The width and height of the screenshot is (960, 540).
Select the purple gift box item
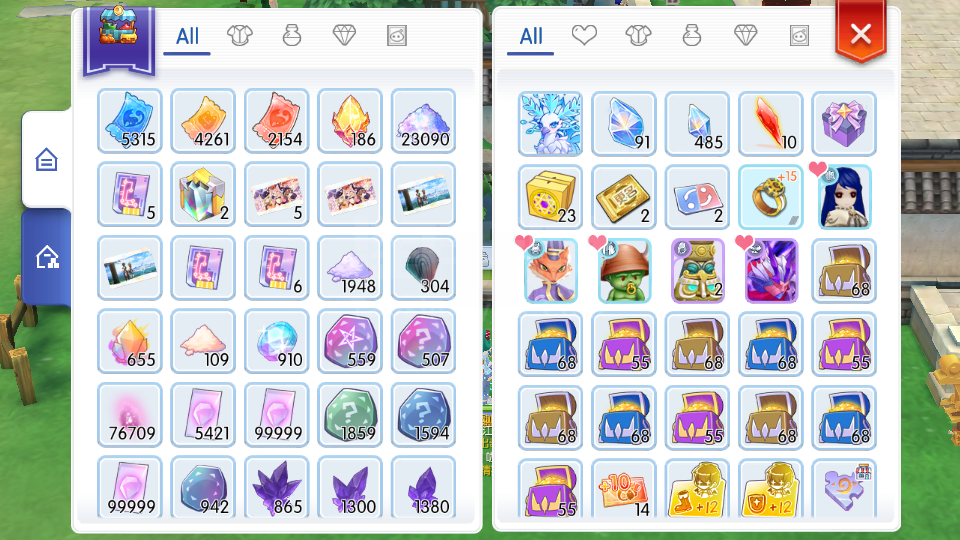[844, 124]
